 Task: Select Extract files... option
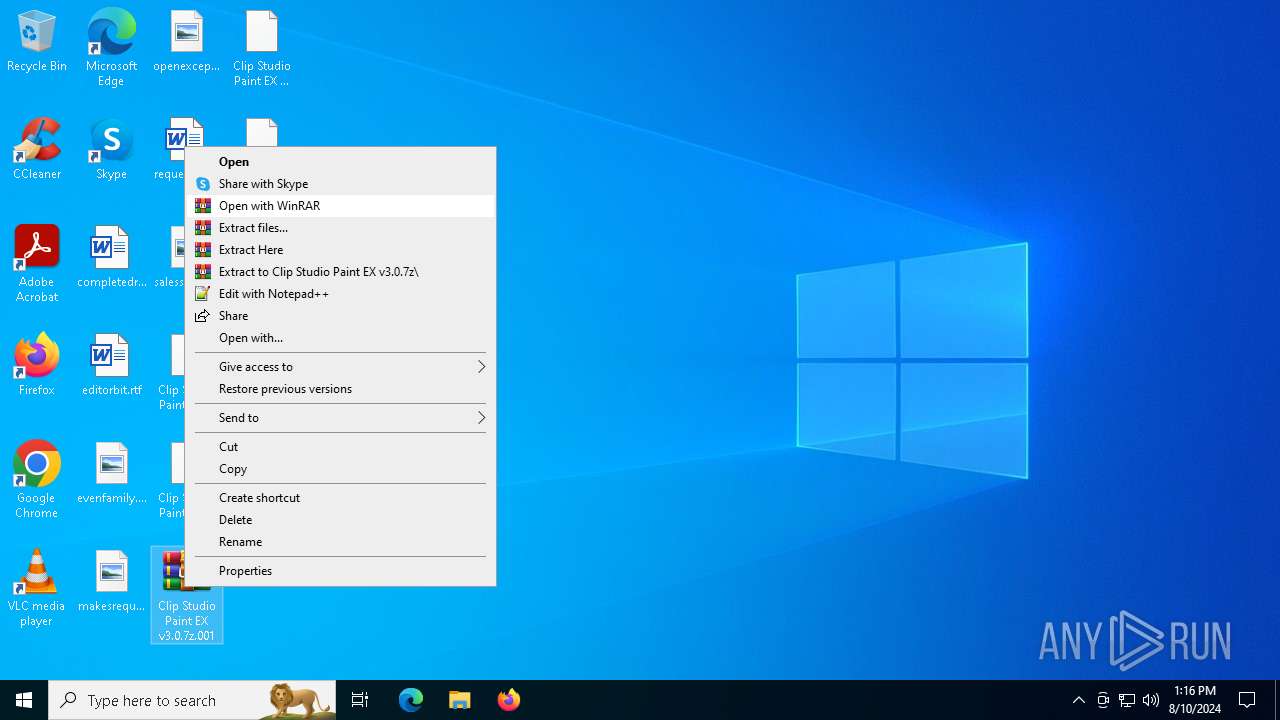(x=340, y=228)
